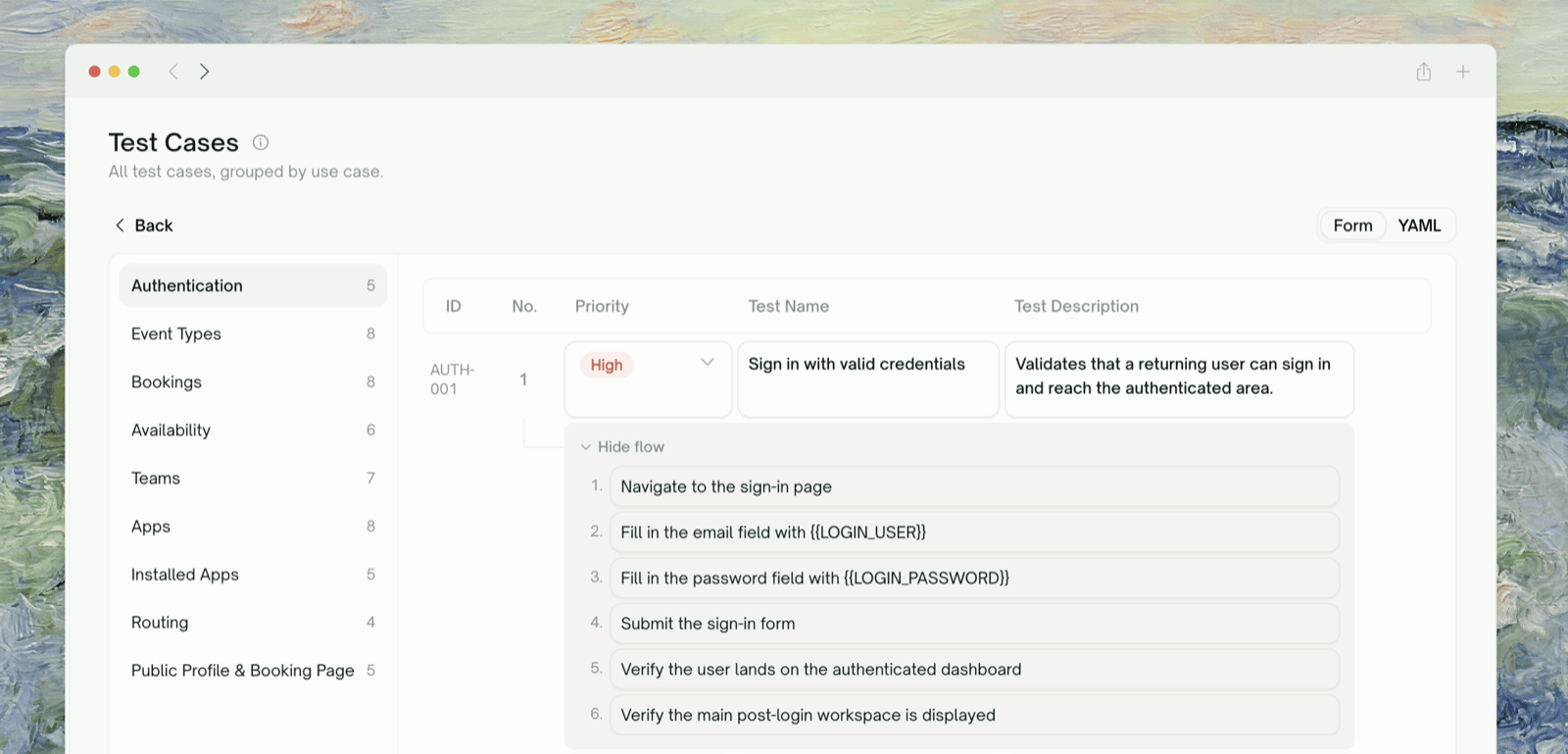
Task: Open the Installed Apps use case
Action: coord(254,574)
